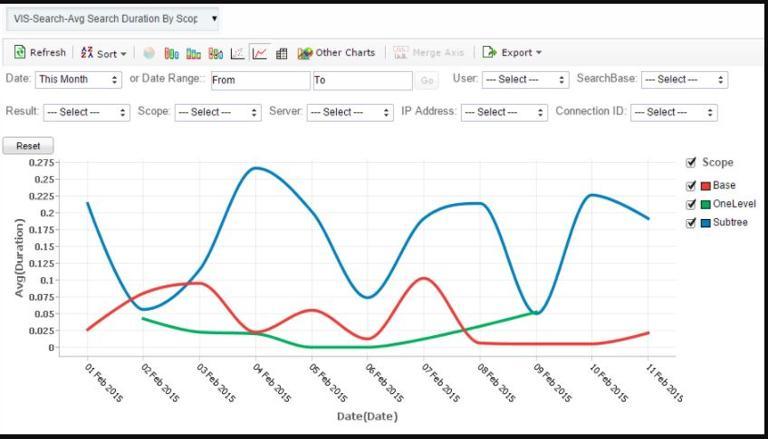Open the Connection ID dropdown
The image size is (768, 439).
pyautogui.click(x=673, y=112)
